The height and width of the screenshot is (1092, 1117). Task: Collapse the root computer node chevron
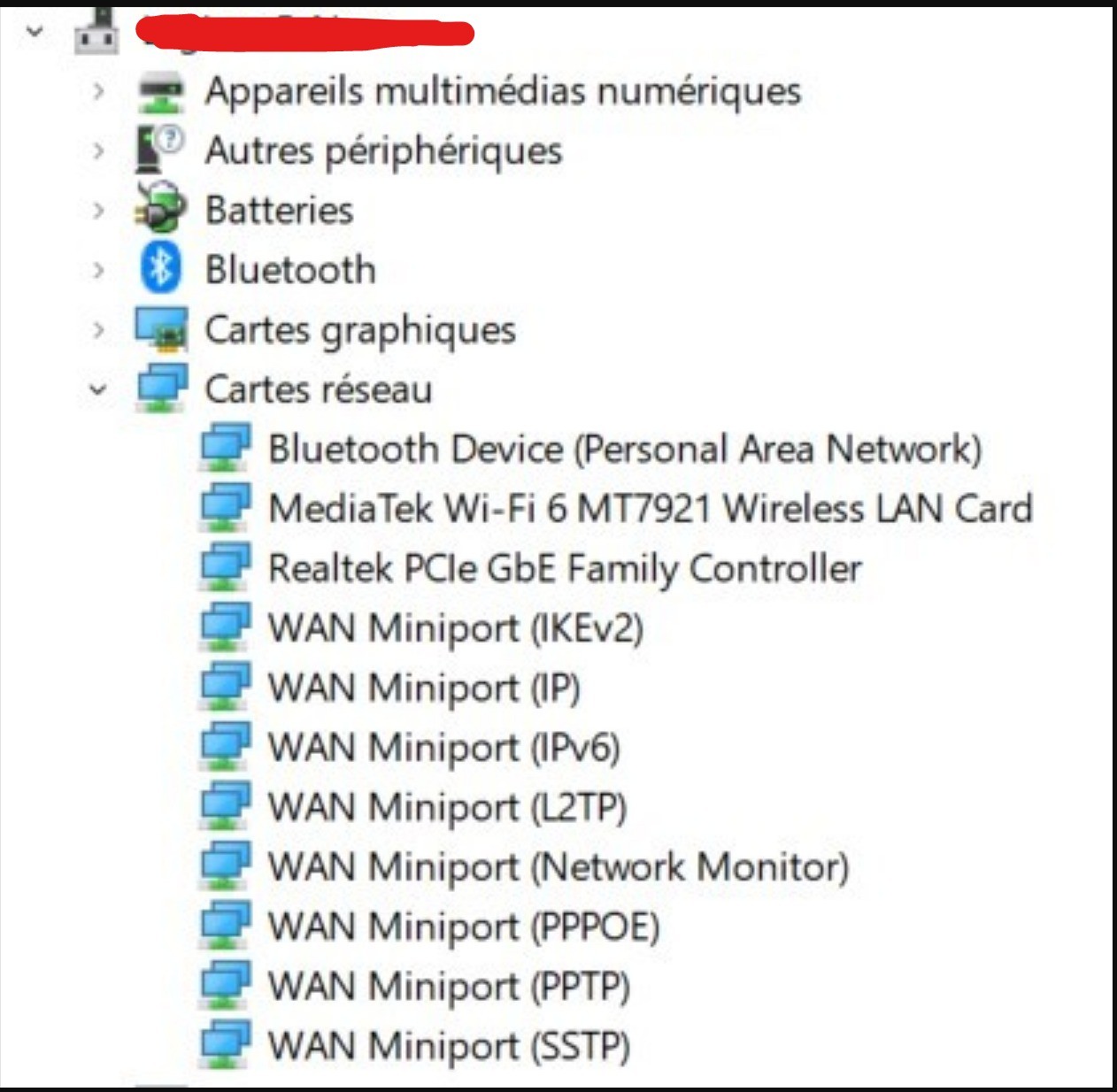click(x=35, y=33)
